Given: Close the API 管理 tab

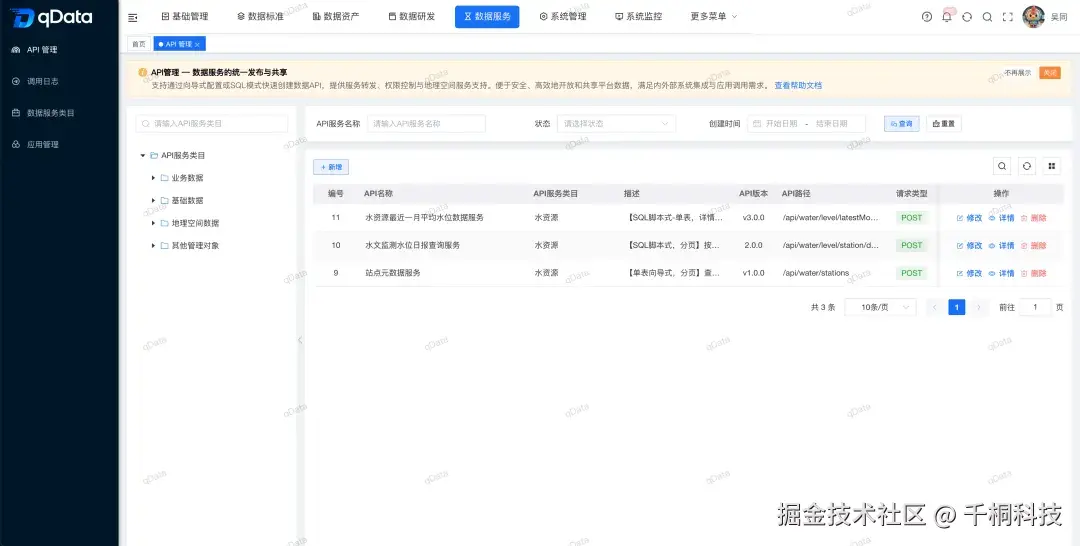Looking at the screenshot, I should click(x=197, y=44).
